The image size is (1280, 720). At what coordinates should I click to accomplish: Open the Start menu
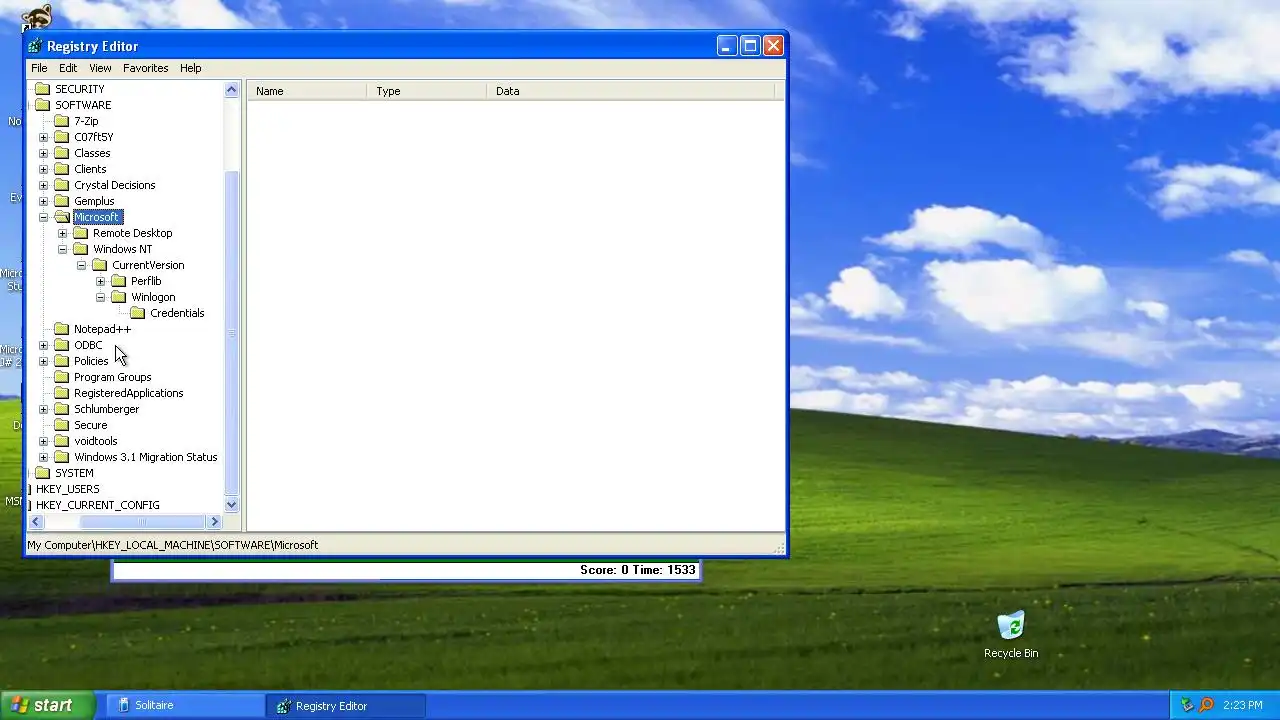coord(47,705)
